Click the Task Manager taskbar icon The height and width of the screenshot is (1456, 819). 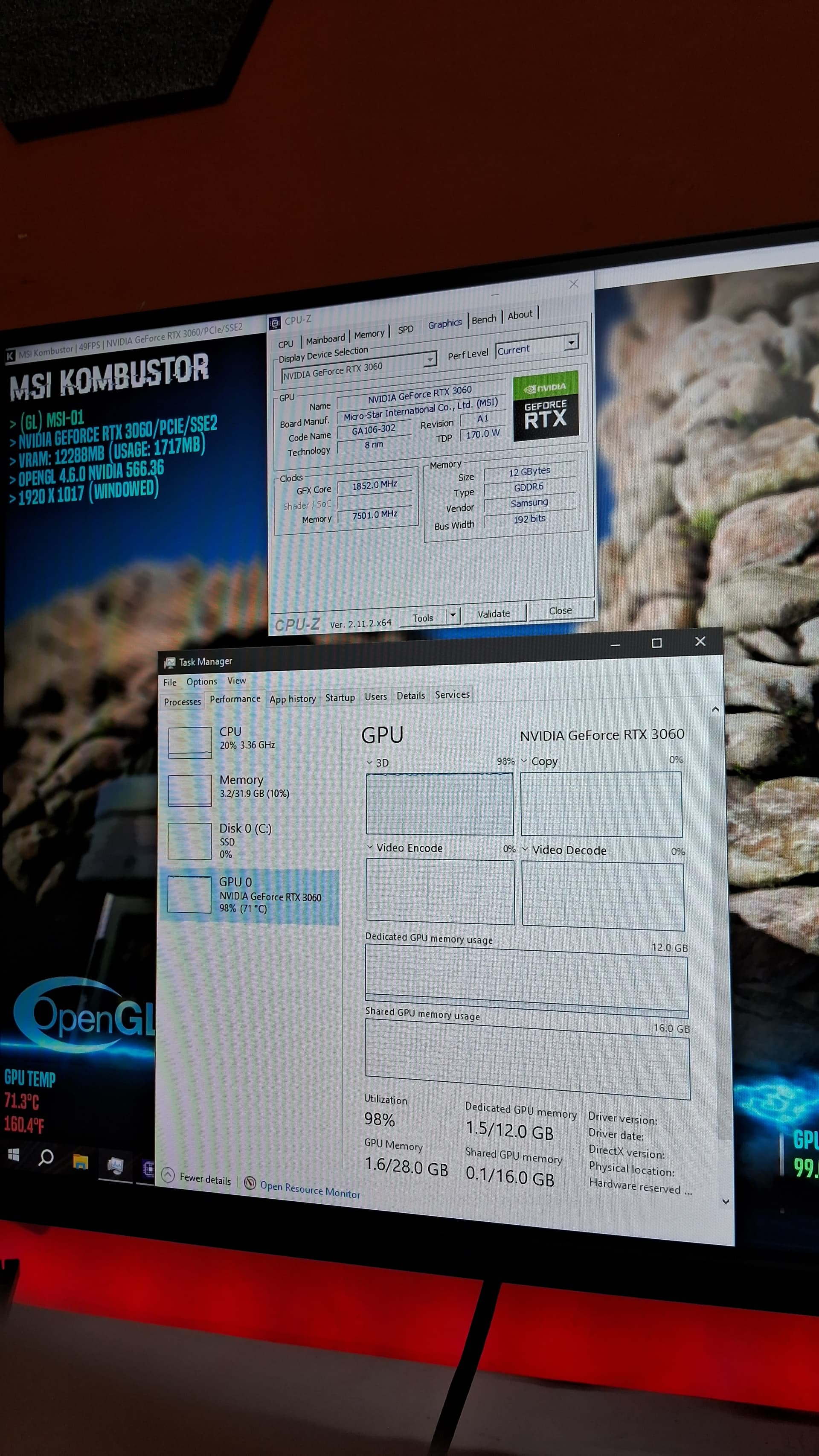click(115, 1165)
